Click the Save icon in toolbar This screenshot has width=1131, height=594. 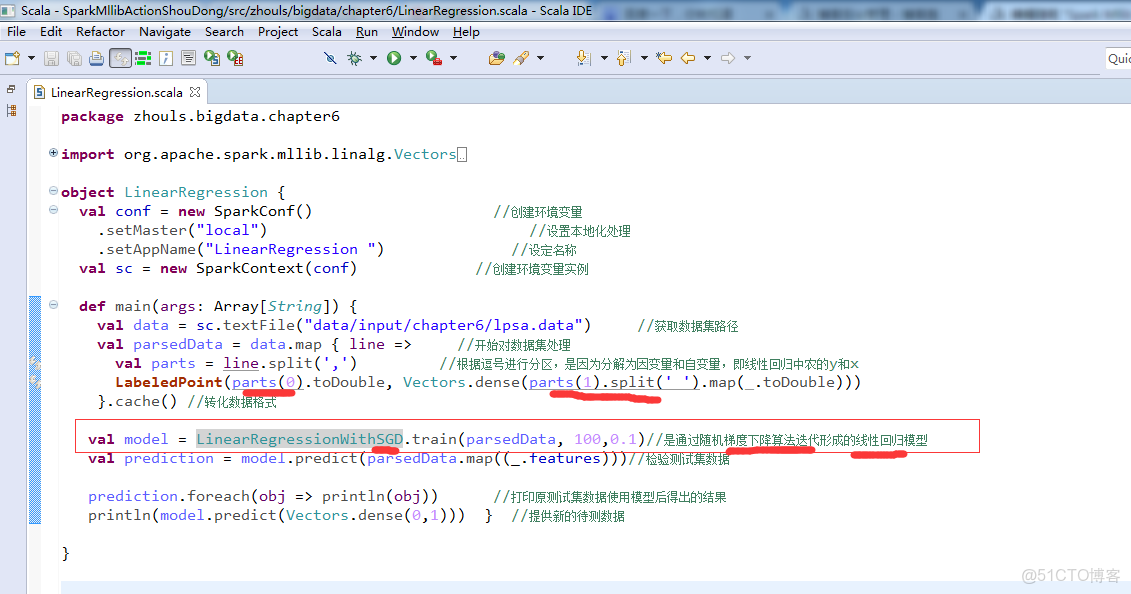[51, 58]
